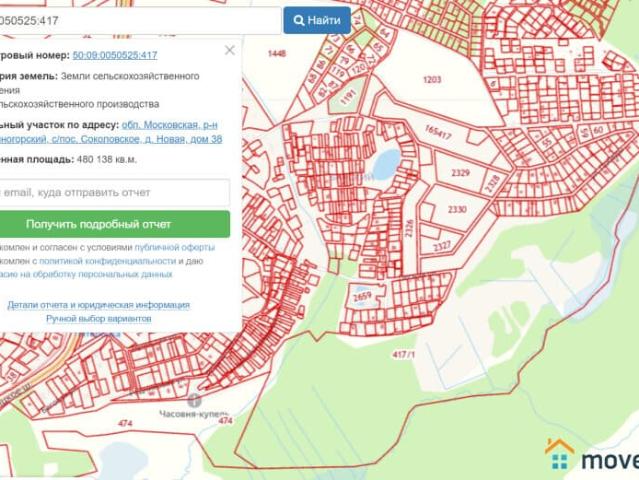
Task: Select parcel 2659 on the map
Action: pos(362,297)
